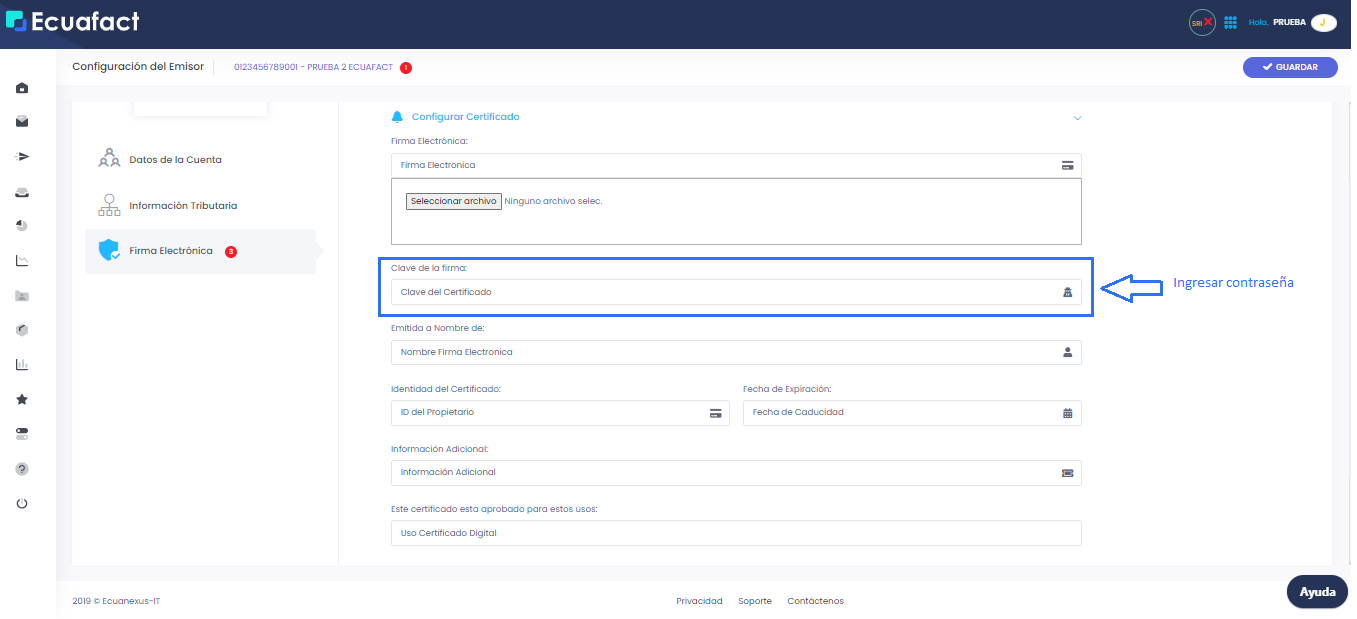1357x619 pixels.
Task: Collapse the Configurar Certificado section chevron
Action: (1078, 117)
